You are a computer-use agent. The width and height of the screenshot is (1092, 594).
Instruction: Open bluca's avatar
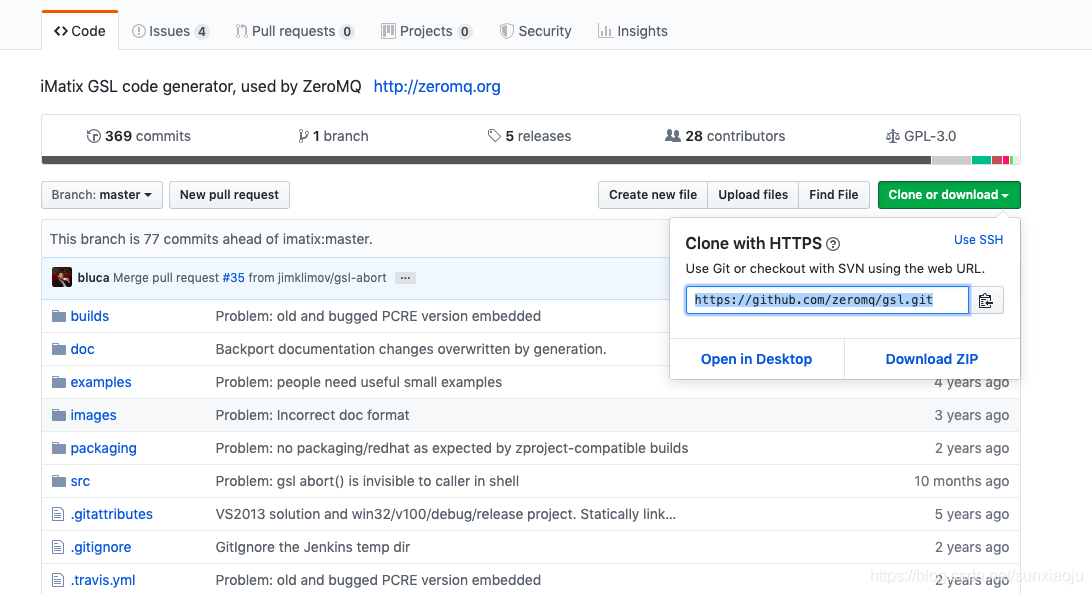click(62, 277)
